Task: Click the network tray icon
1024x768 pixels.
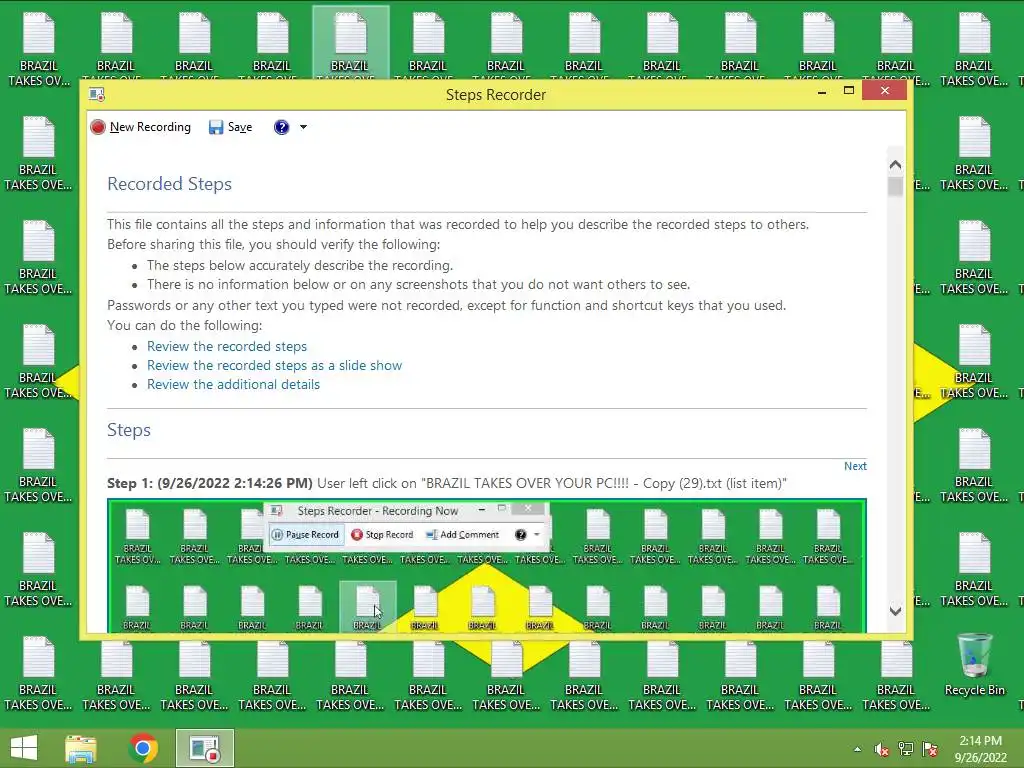Action: click(x=906, y=749)
